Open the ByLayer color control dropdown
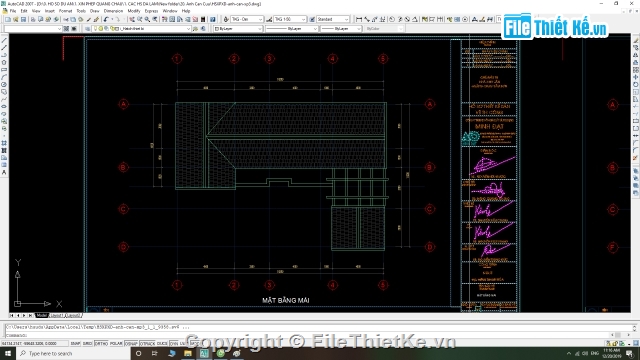 pyautogui.click(x=238, y=29)
